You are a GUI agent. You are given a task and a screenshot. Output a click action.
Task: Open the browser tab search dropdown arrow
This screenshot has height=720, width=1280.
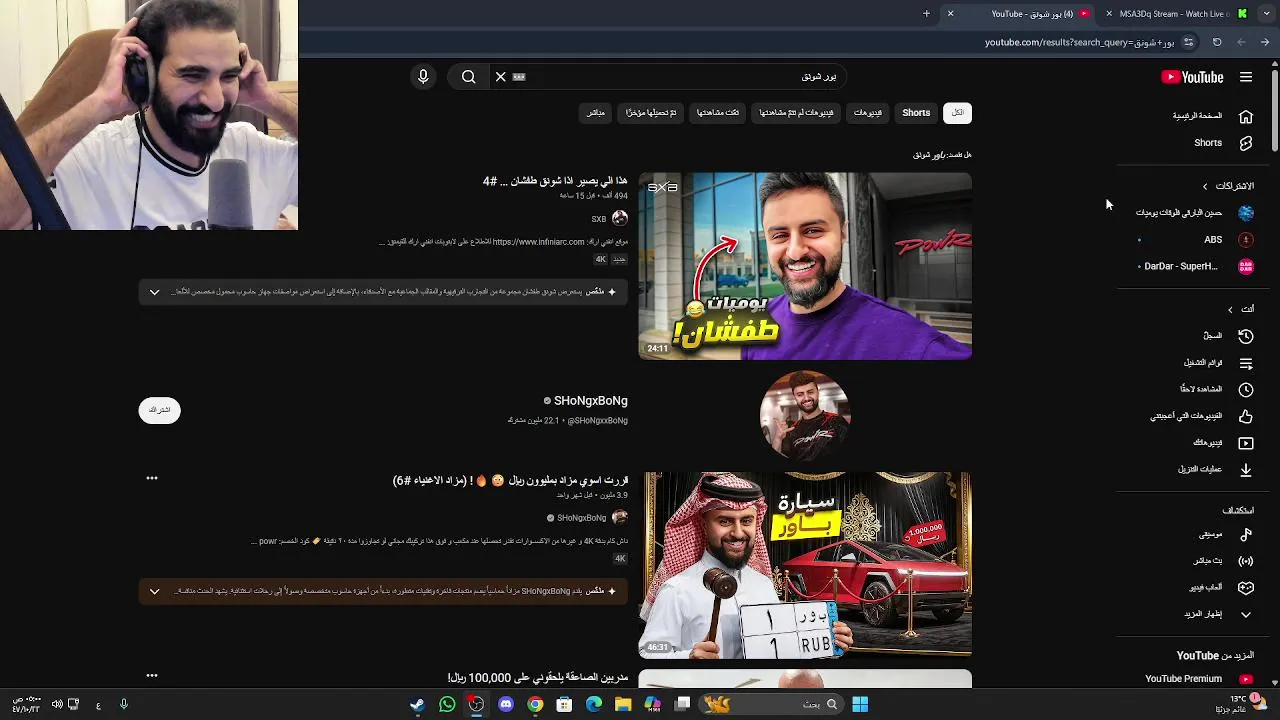click(x=1265, y=14)
